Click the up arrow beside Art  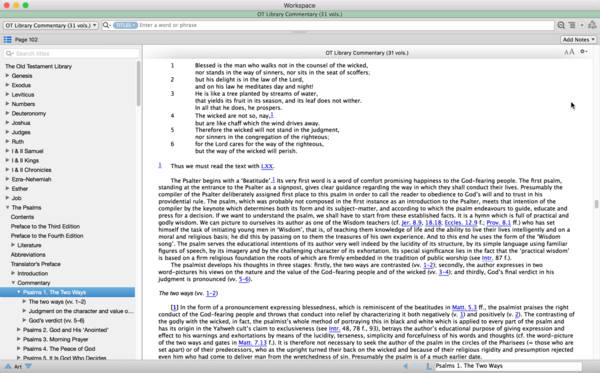(x=8, y=366)
